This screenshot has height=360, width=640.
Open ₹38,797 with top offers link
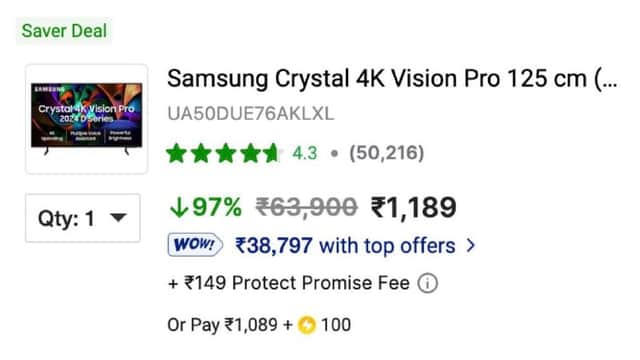pos(345,245)
